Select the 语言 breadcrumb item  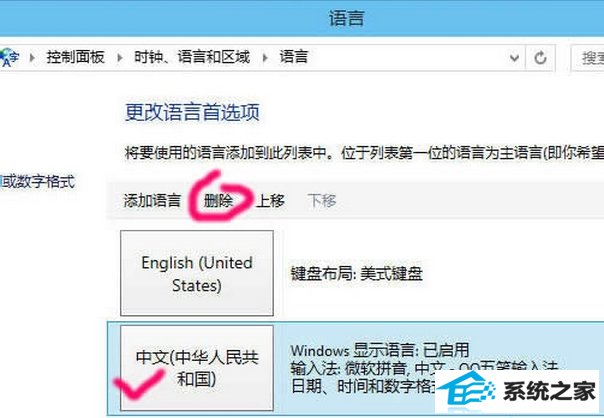(294, 57)
